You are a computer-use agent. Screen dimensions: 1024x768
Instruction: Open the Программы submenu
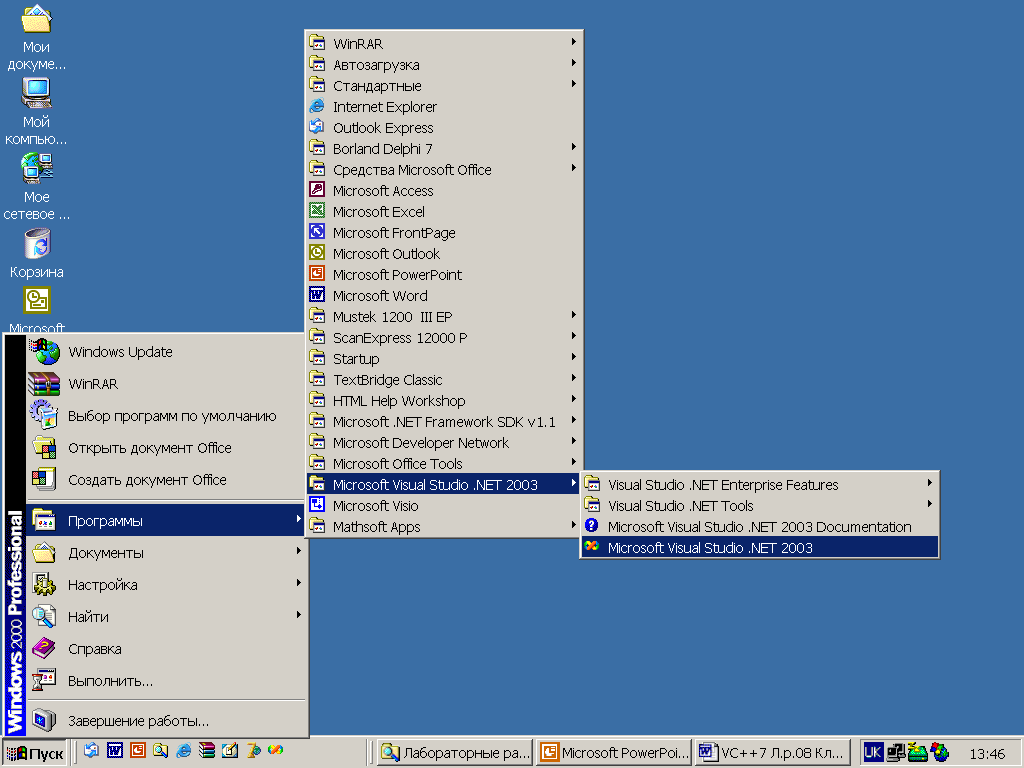tap(166, 520)
